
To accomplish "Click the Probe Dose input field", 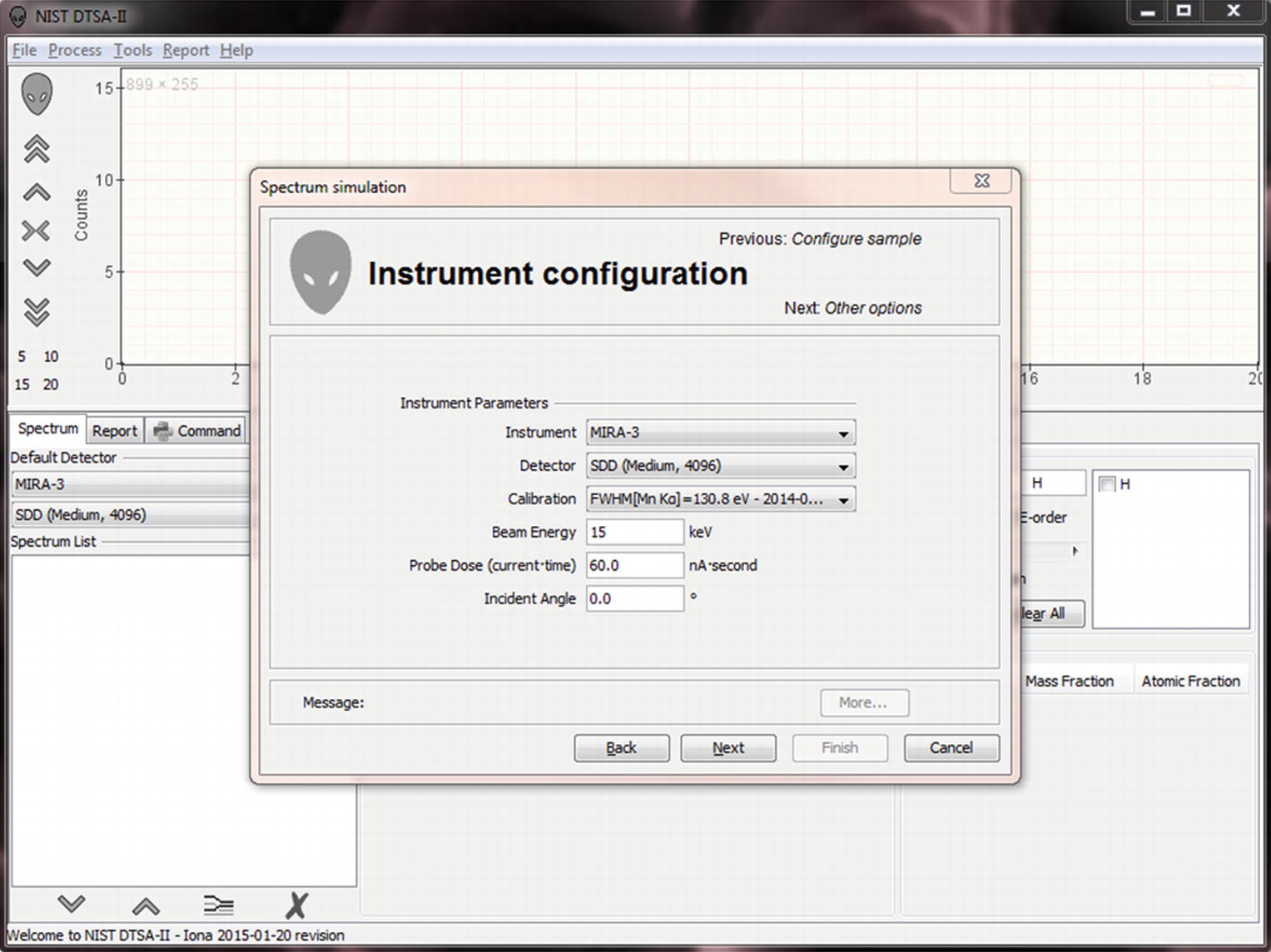I will 635,565.
